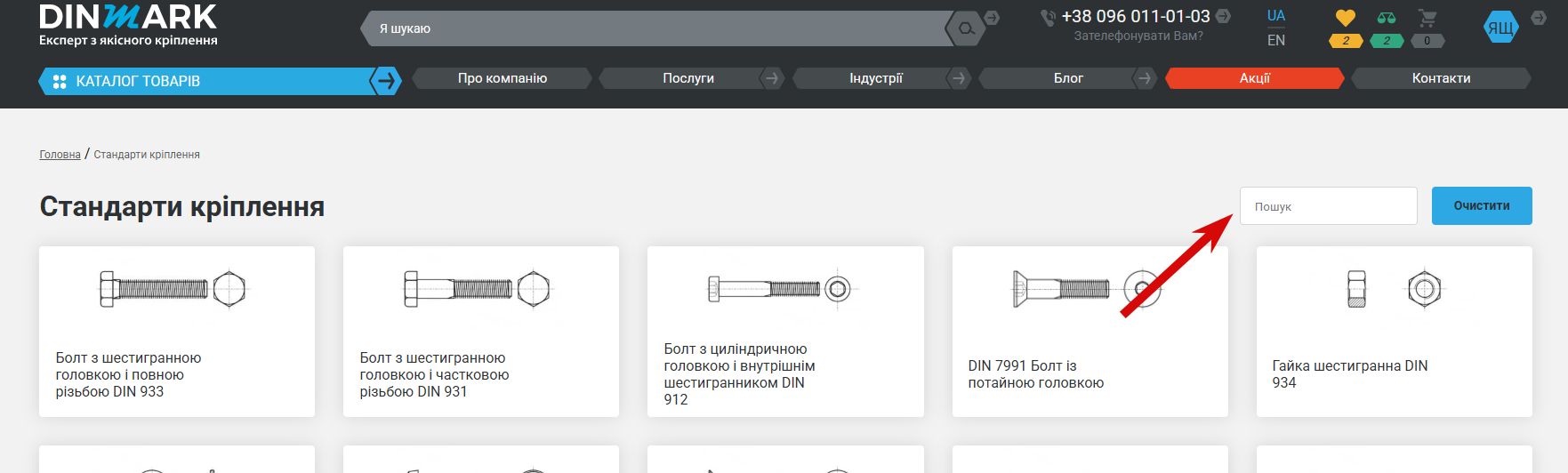Open the shopping cart icon

coord(1427,18)
